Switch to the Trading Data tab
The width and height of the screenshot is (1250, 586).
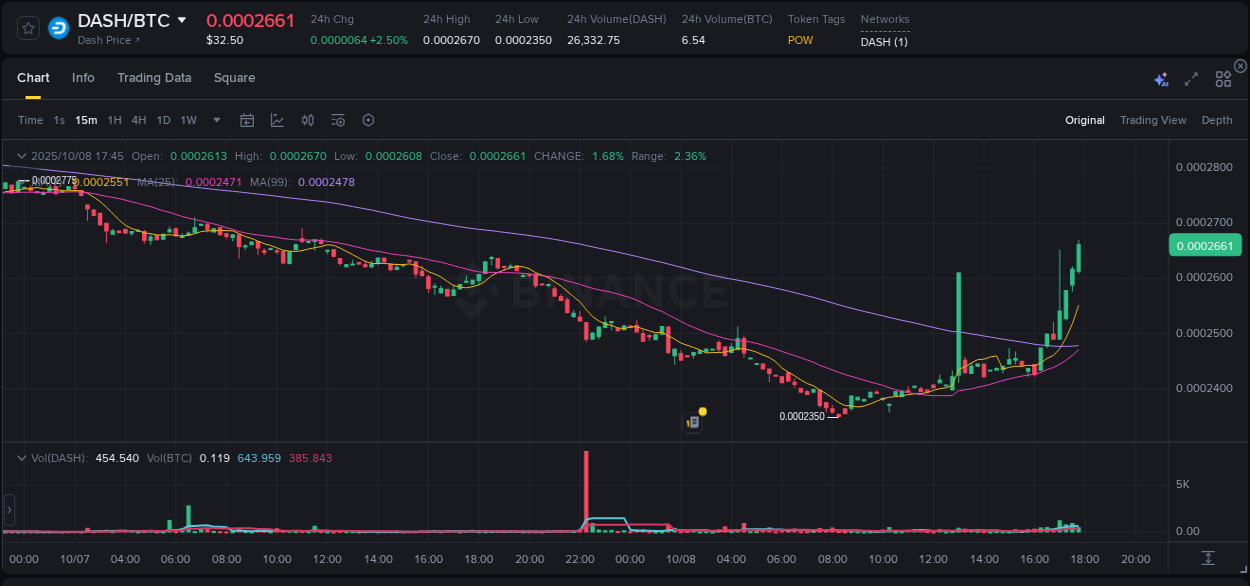click(x=154, y=78)
